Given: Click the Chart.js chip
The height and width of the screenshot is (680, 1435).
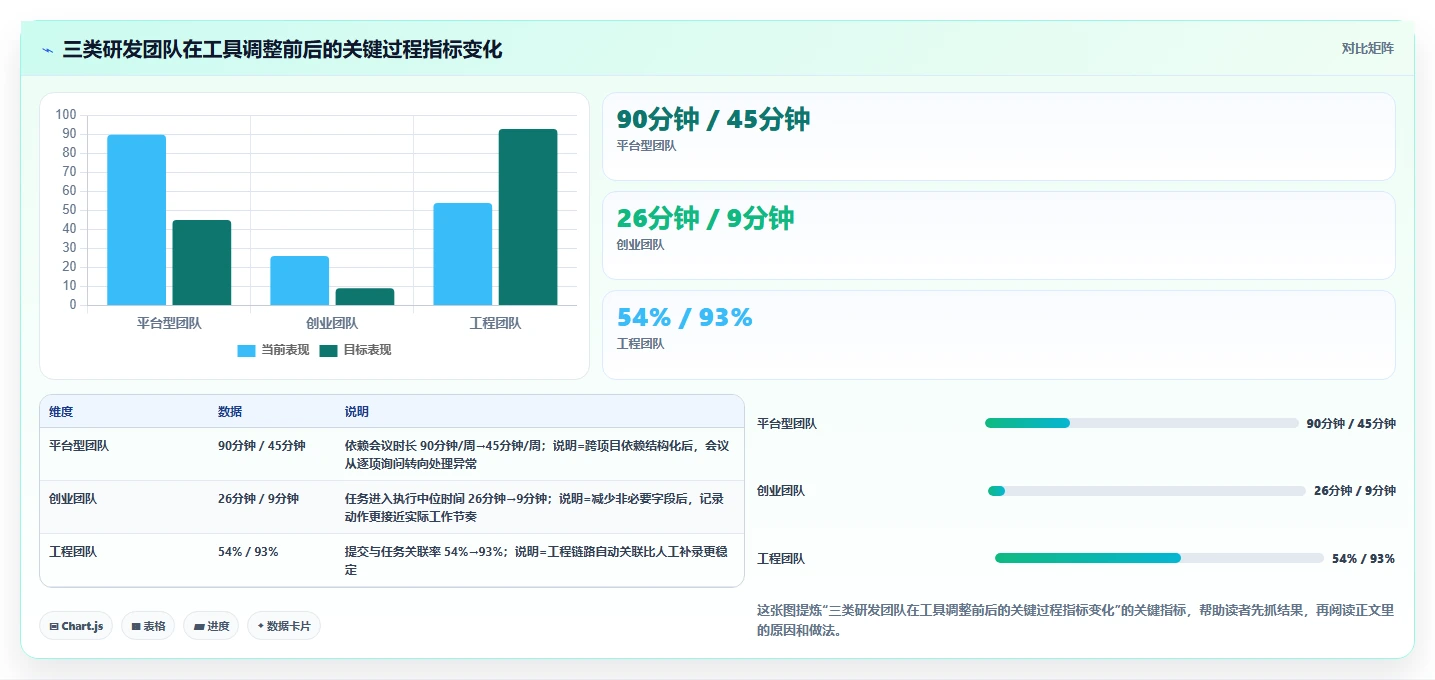Looking at the screenshot, I should point(76,626).
